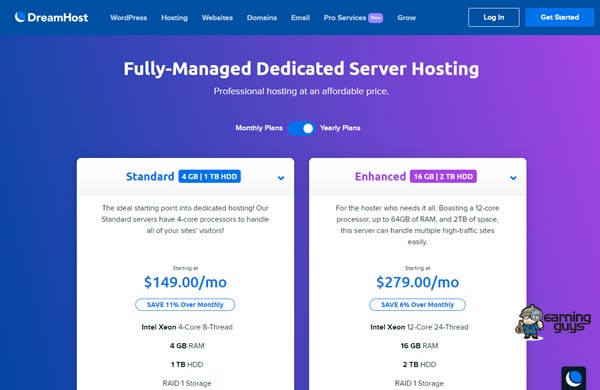Click the DreamHost logo

click(51, 17)
